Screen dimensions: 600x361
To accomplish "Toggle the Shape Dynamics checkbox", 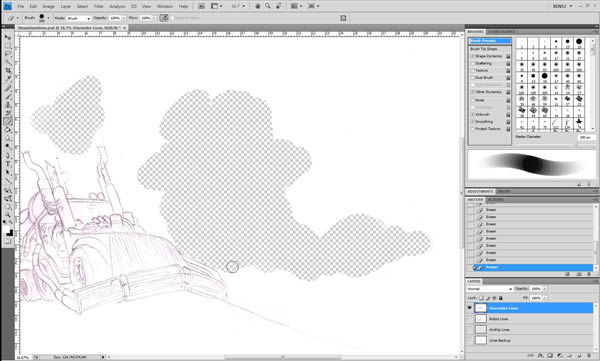I will click(x=473, y=56).
